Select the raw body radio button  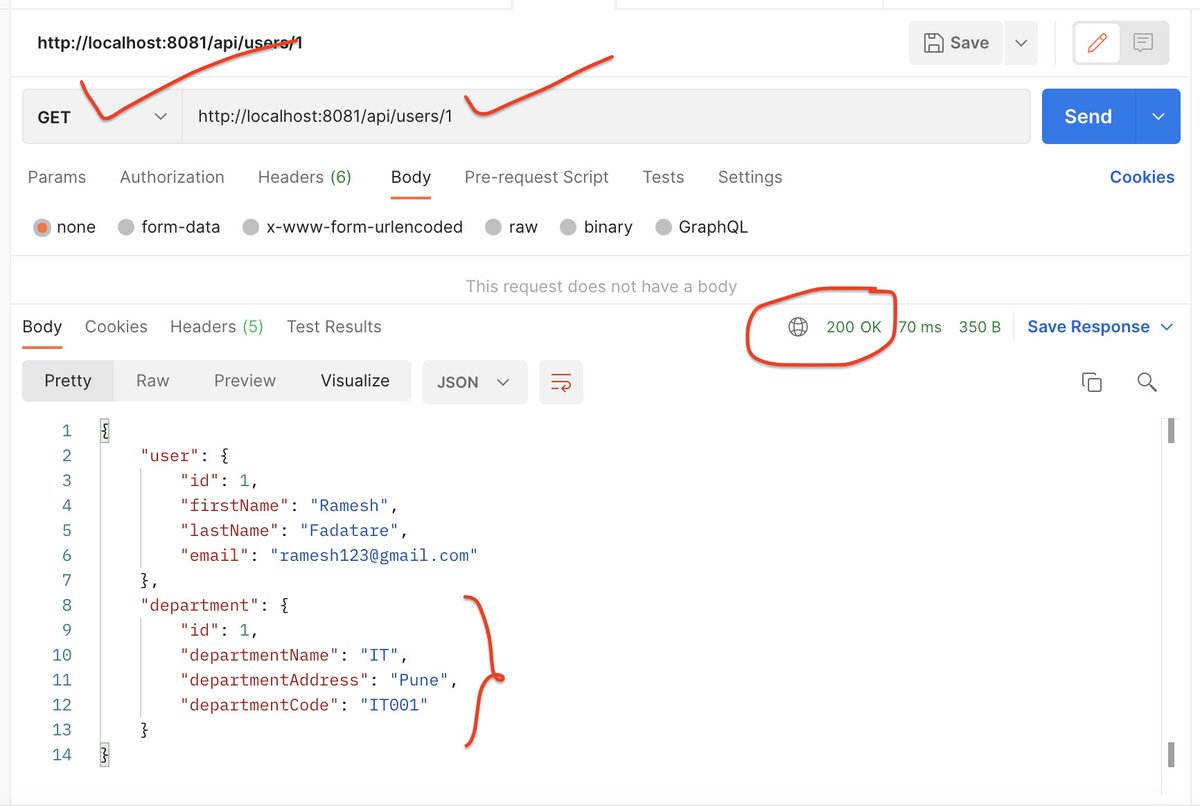493,227
